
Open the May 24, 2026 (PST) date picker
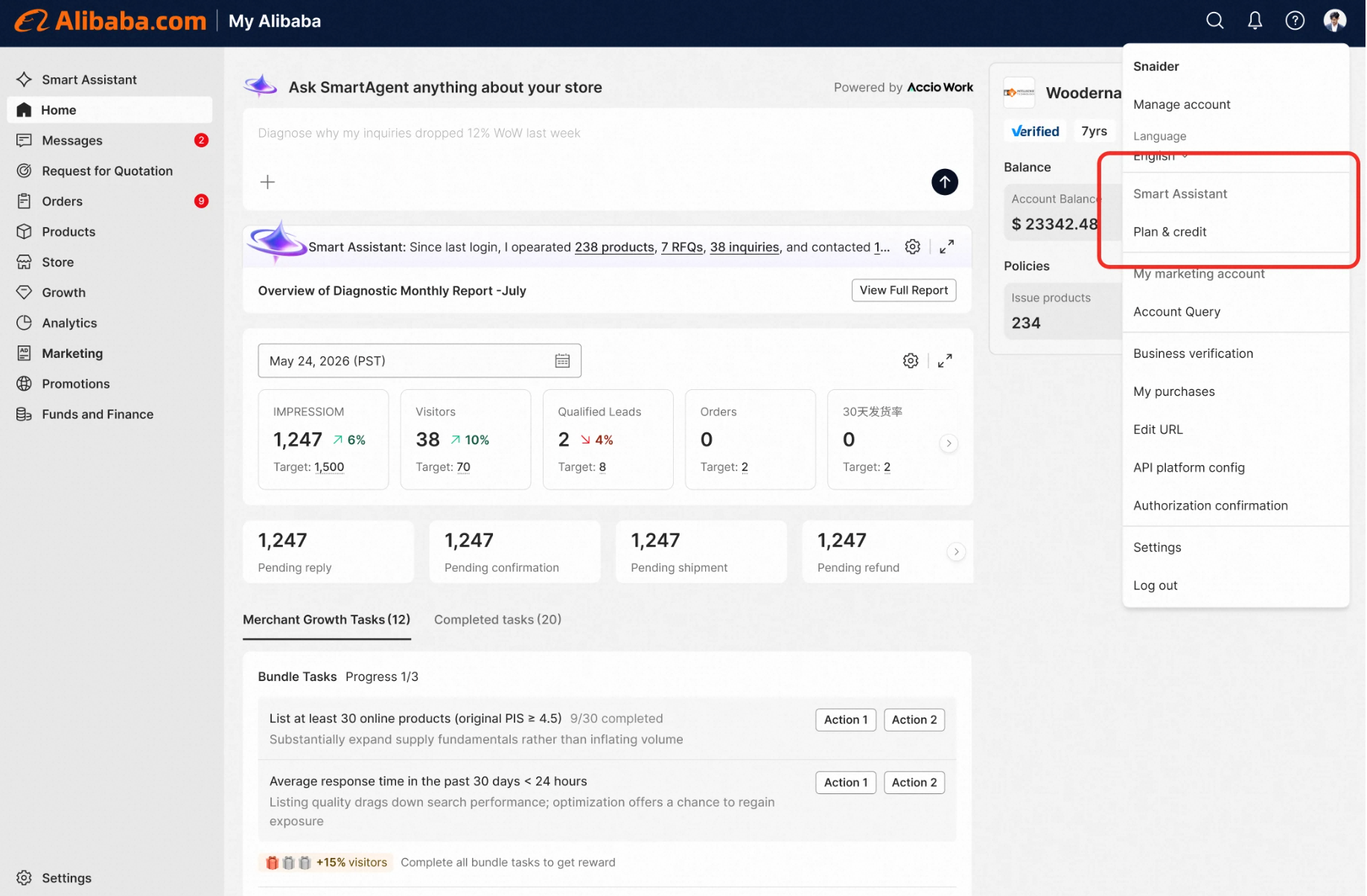pyautogui.click(x=420, y=362)
